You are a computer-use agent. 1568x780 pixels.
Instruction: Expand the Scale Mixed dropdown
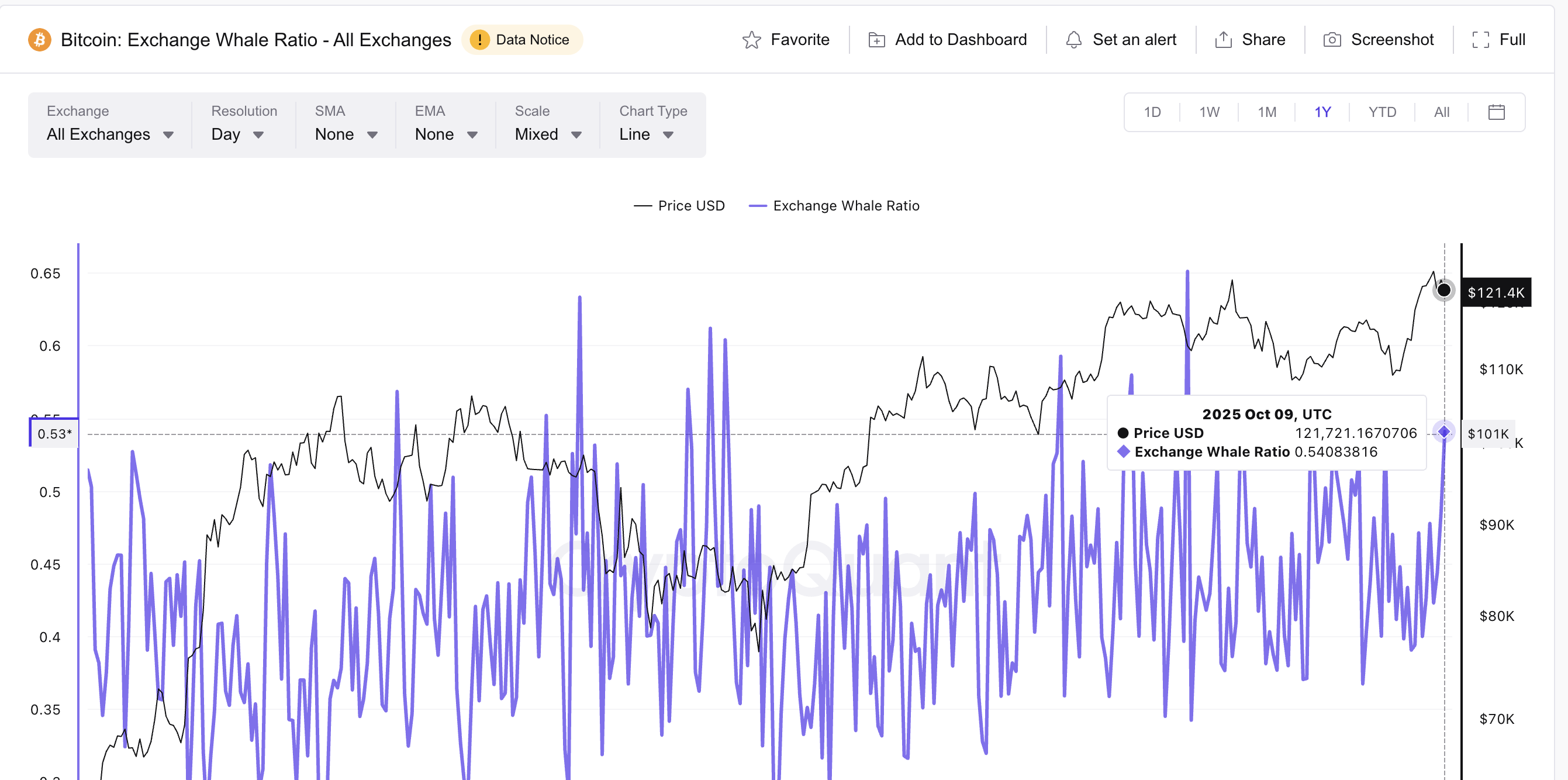pyautogui.click(x=548, y=134)
